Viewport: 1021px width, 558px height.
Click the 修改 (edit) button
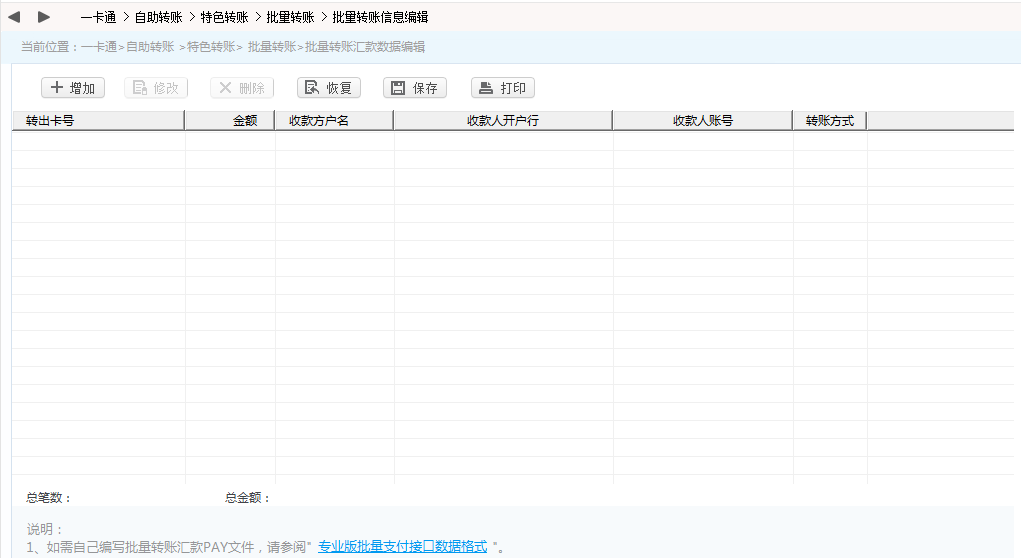click(156, 88)
